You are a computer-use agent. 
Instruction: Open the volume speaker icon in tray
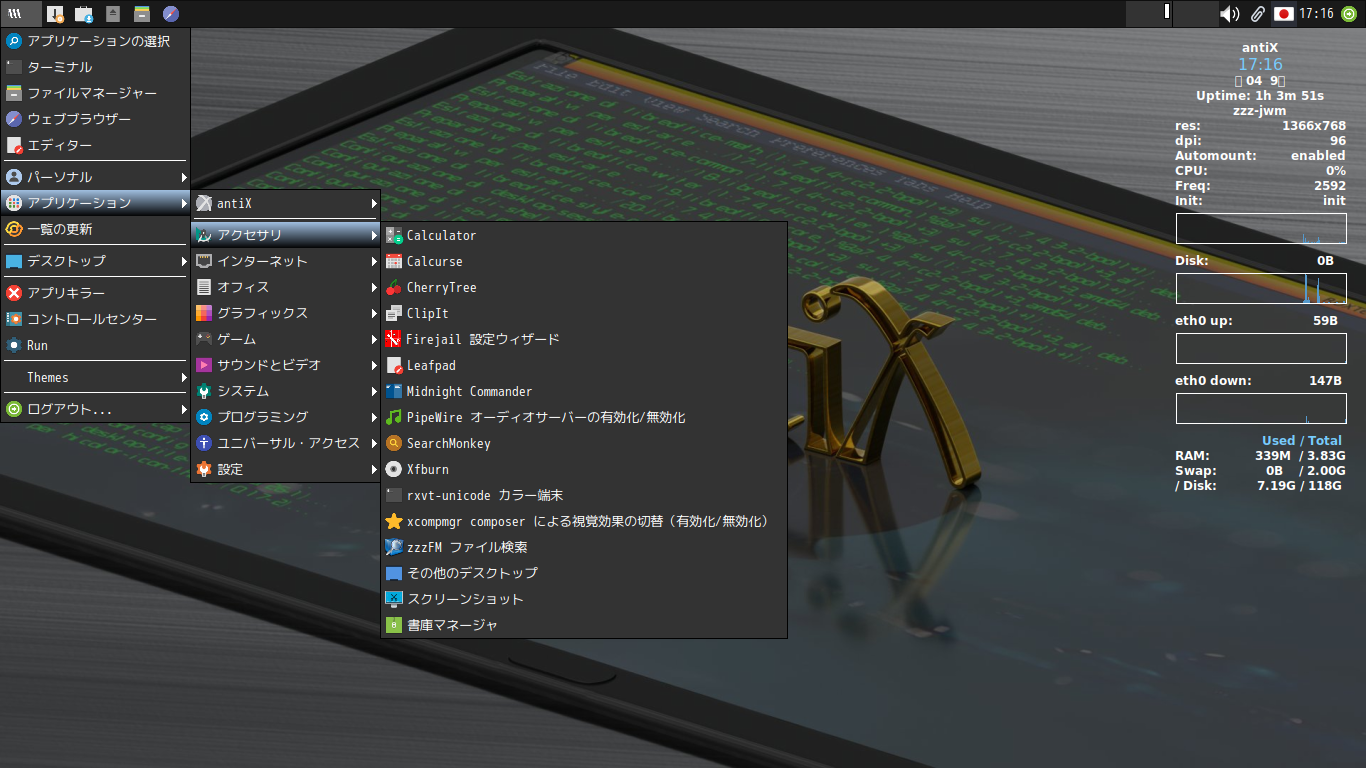pyautogui.click(x=1230, y=14)
